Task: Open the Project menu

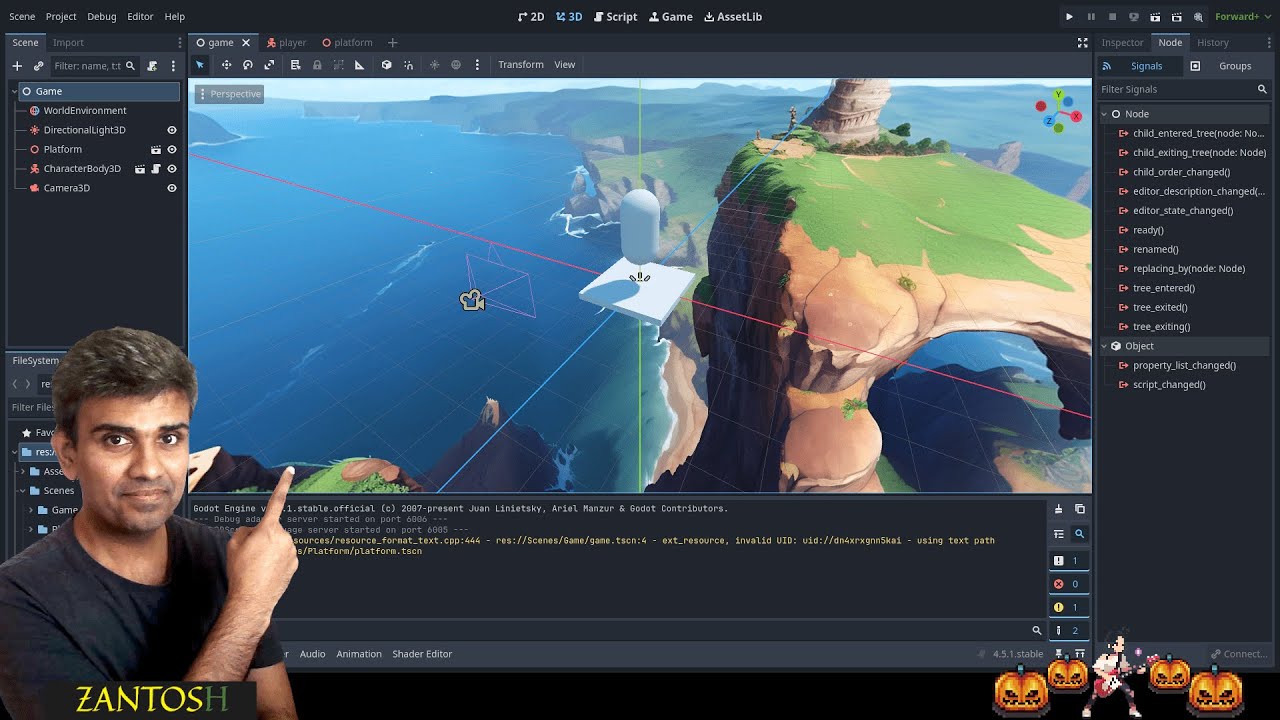Action: 61,17
